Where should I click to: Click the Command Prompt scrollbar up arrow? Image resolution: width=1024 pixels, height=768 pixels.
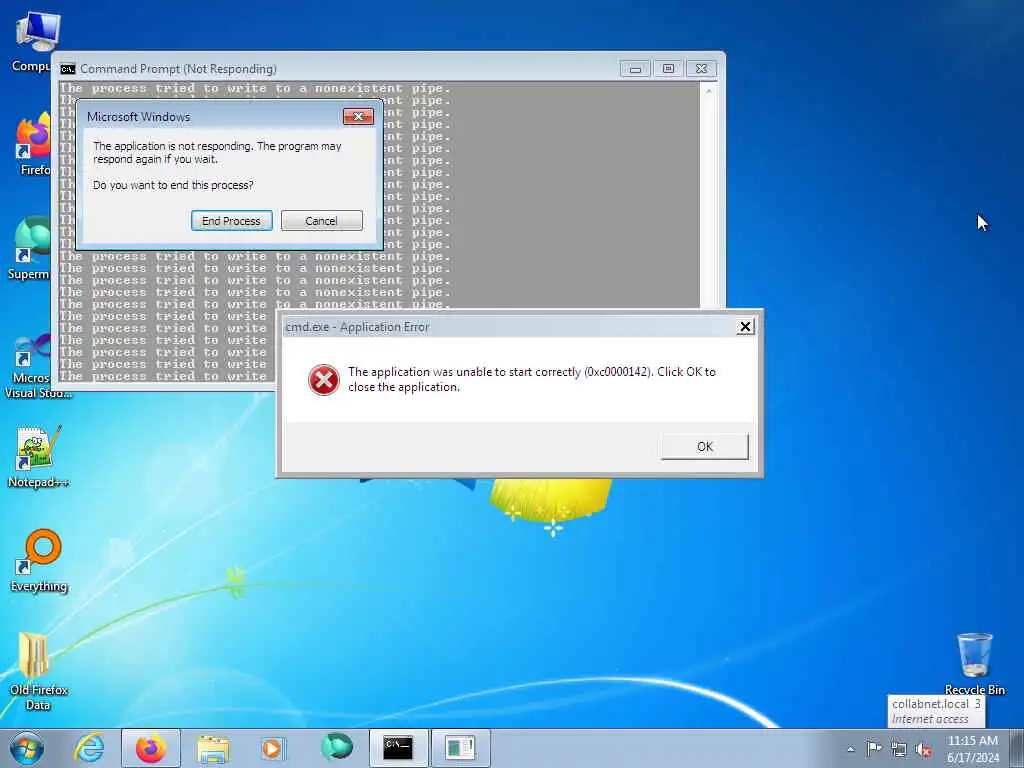click(709, 91)
